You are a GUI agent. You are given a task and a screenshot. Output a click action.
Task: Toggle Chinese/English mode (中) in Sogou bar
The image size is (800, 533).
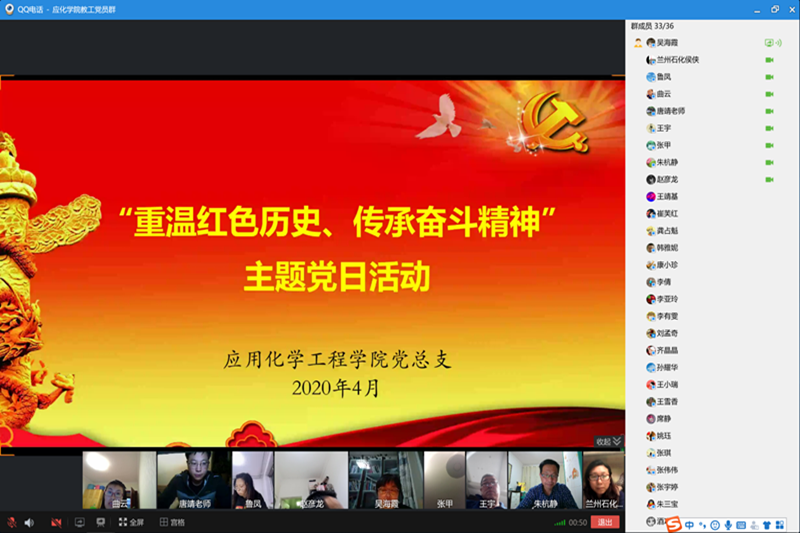(690, 525)
